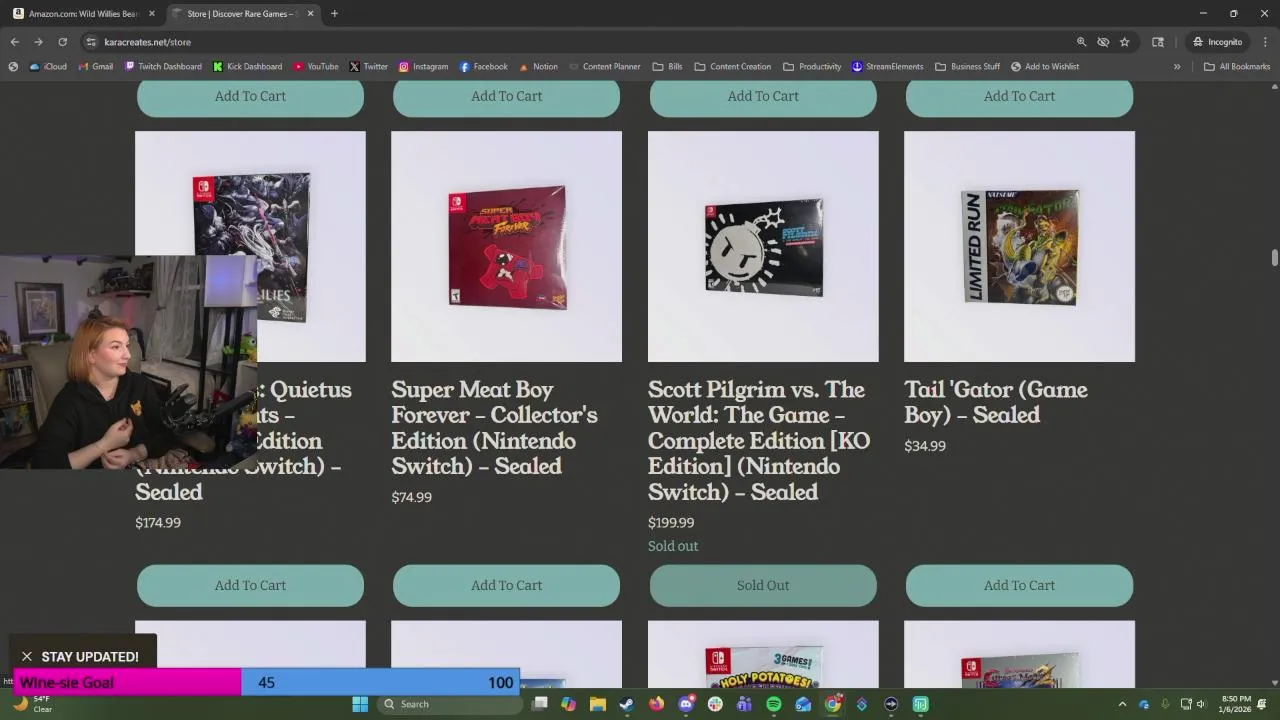
Task: Click the $199.99 price text
Action: [x=670, y=522]
